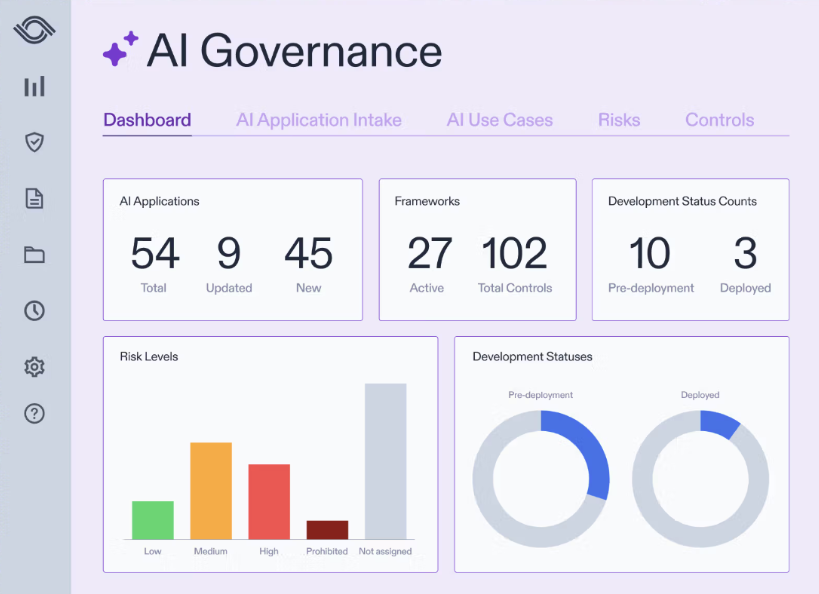The image size is (819, 594).
Task: Open the Risks tab
Action: (619, 120)
